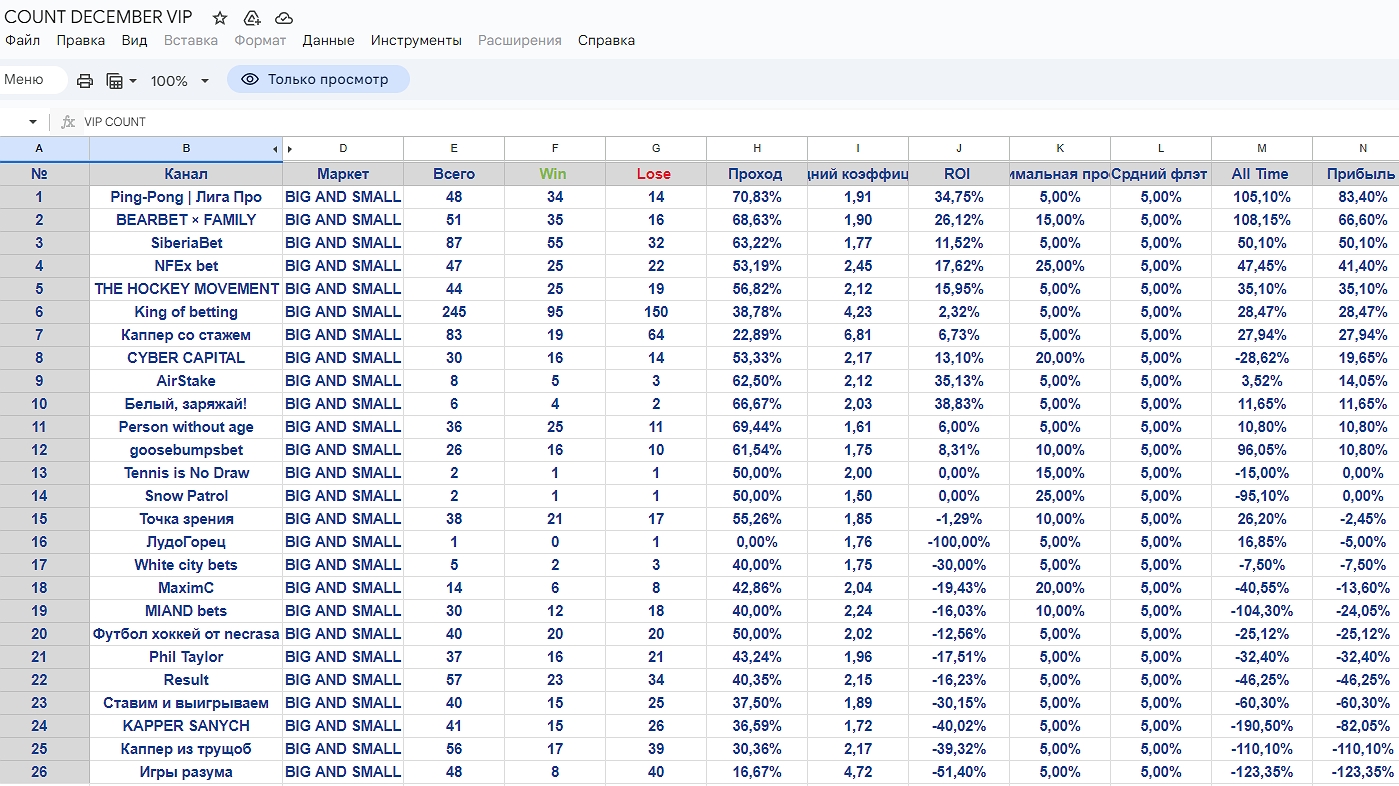This screenshot has width=1399, height=786.
Task: Select the White city bets cell
Action: click(x=186, y=565)
